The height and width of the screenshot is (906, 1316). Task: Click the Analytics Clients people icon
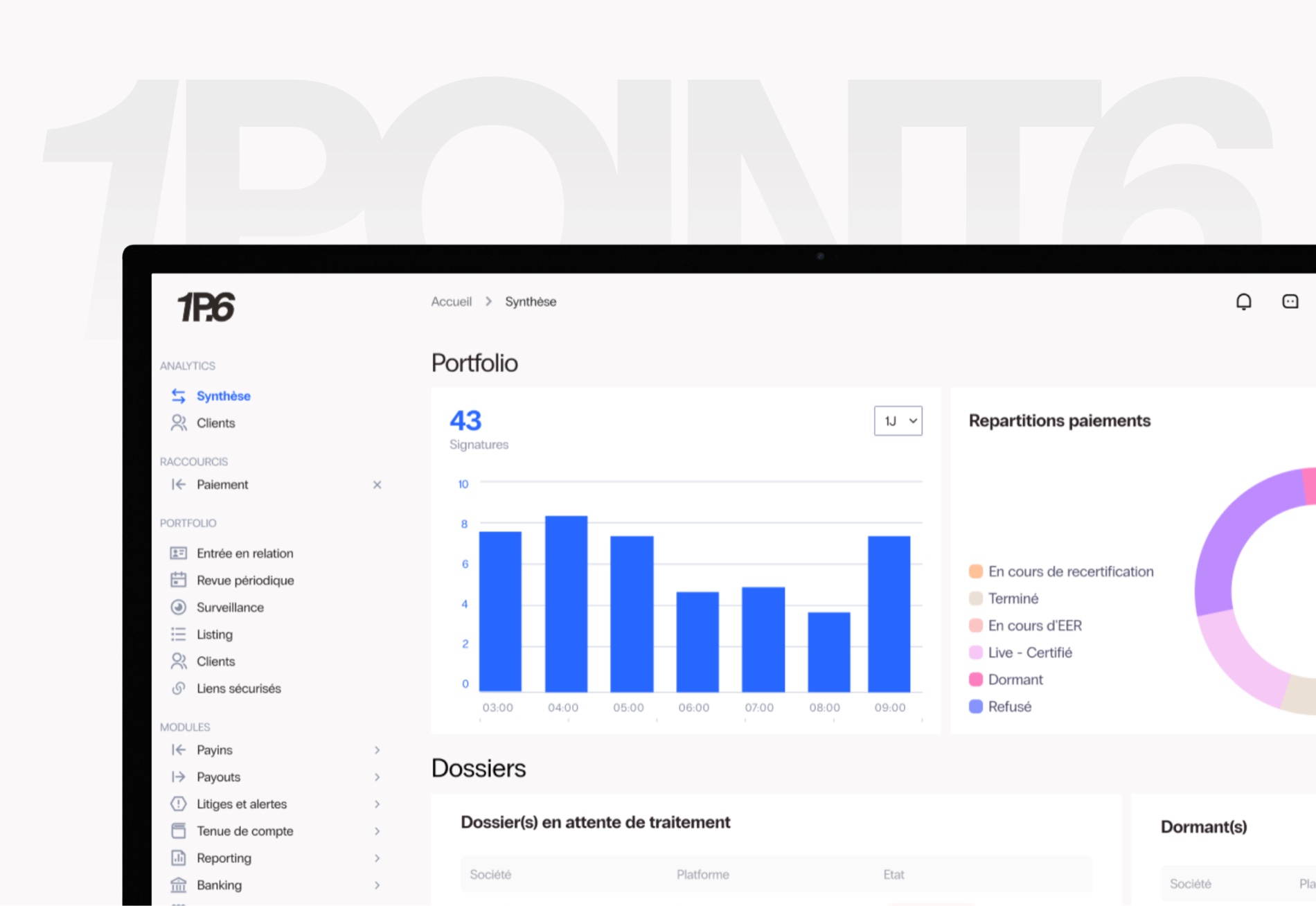(x=179, y=423)
